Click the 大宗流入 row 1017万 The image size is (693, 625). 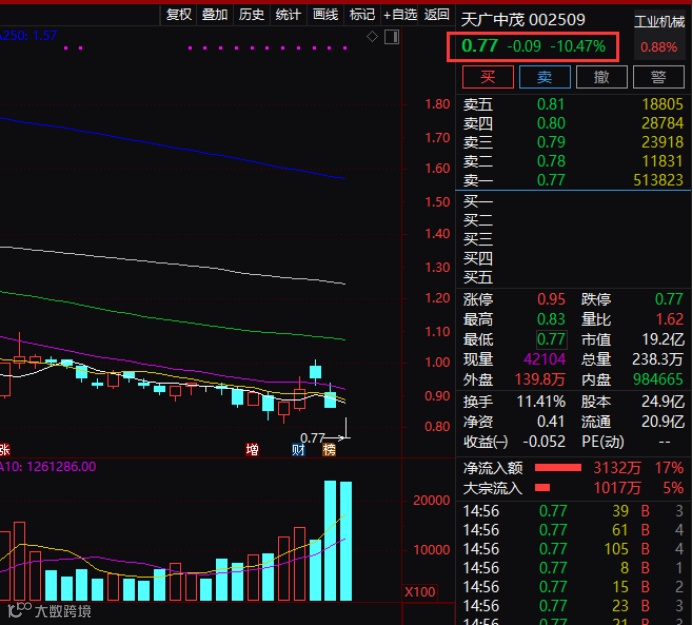[573, 488]
